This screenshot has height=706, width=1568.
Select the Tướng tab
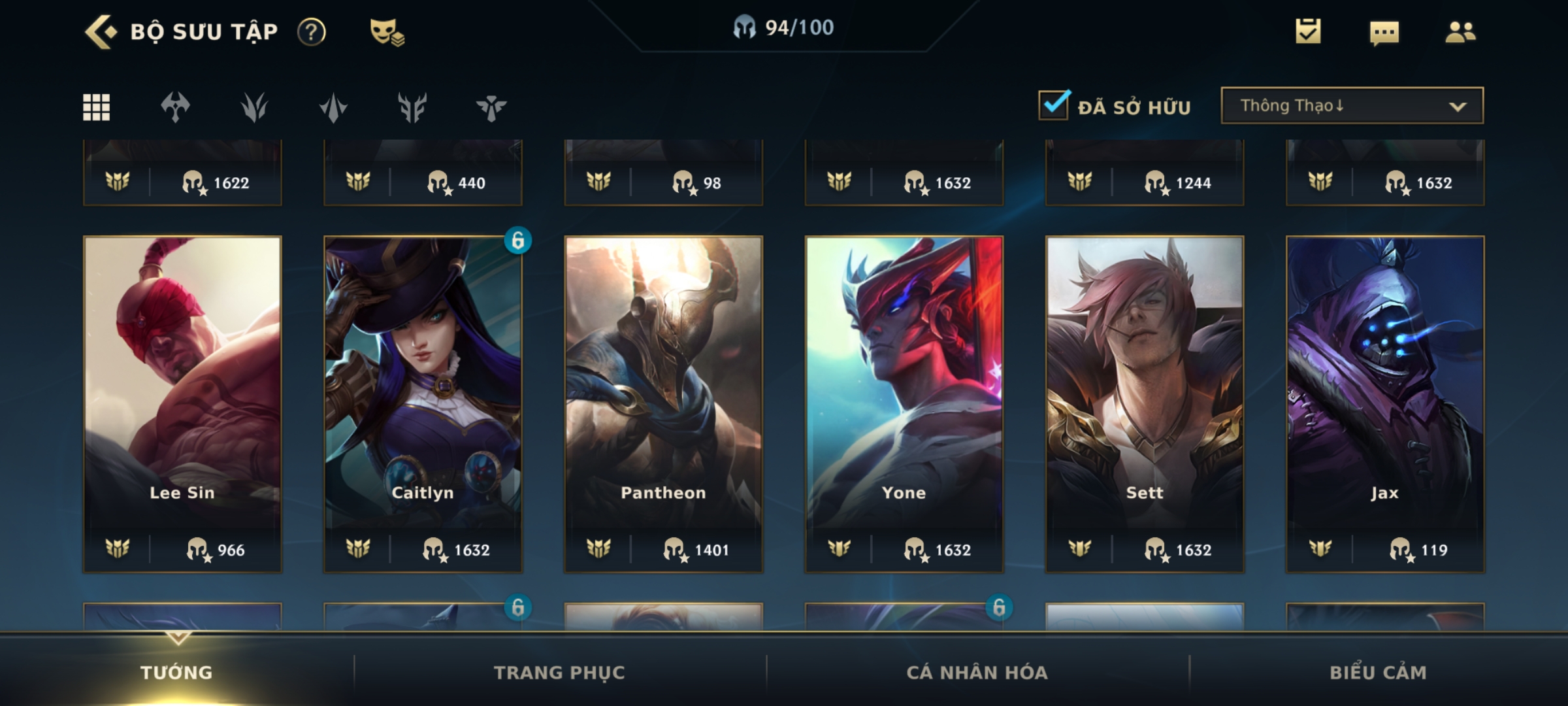point(176,672)
